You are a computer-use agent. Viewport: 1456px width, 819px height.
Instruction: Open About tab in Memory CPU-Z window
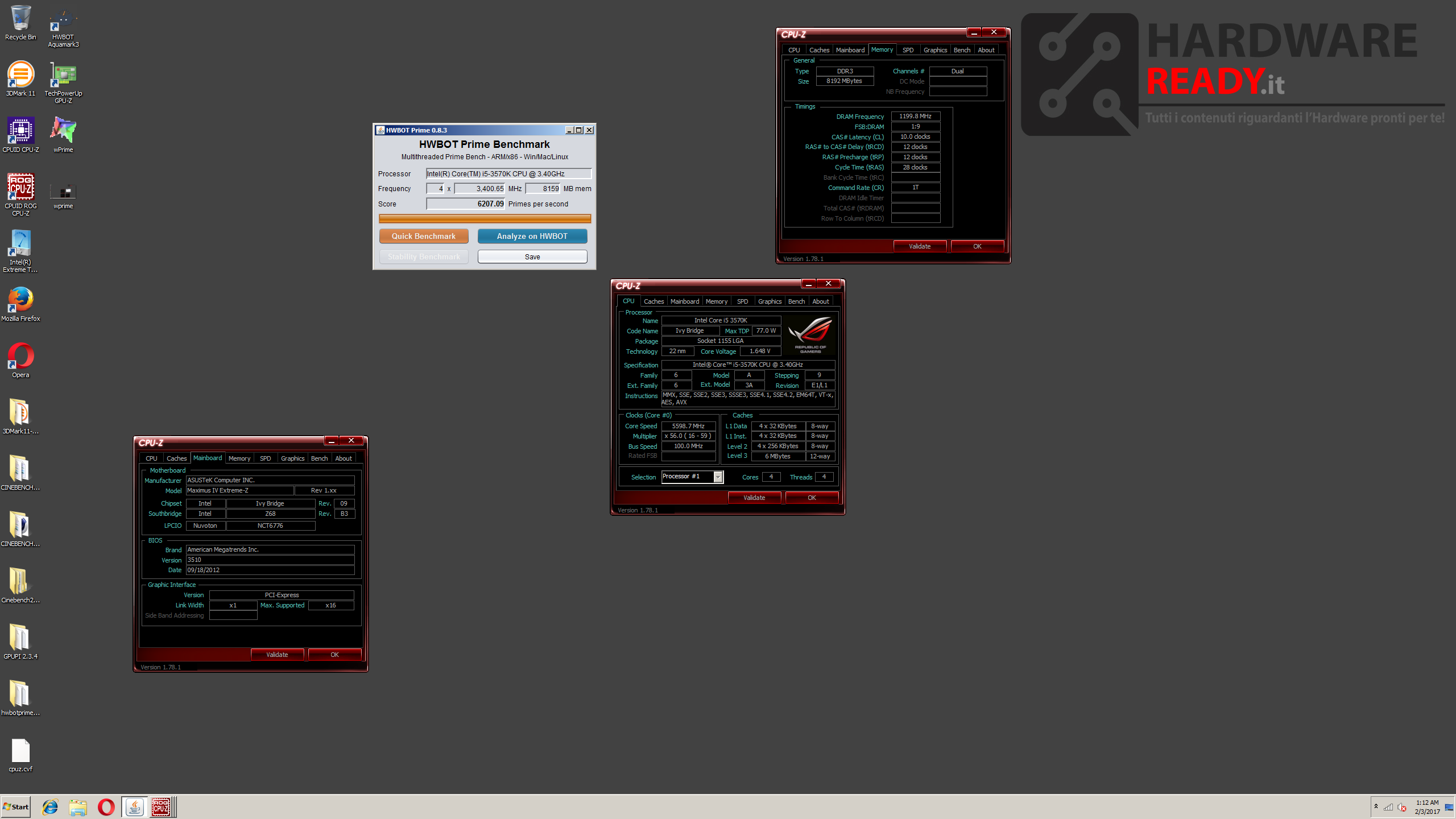coord(986,50)
